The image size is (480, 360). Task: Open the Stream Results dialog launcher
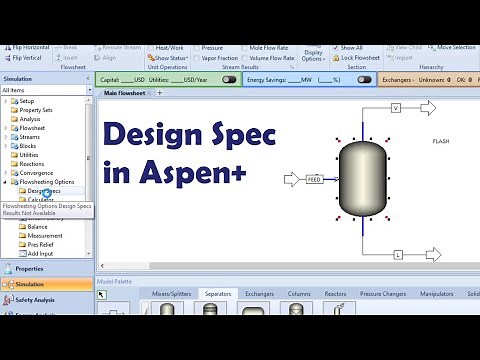292,67
